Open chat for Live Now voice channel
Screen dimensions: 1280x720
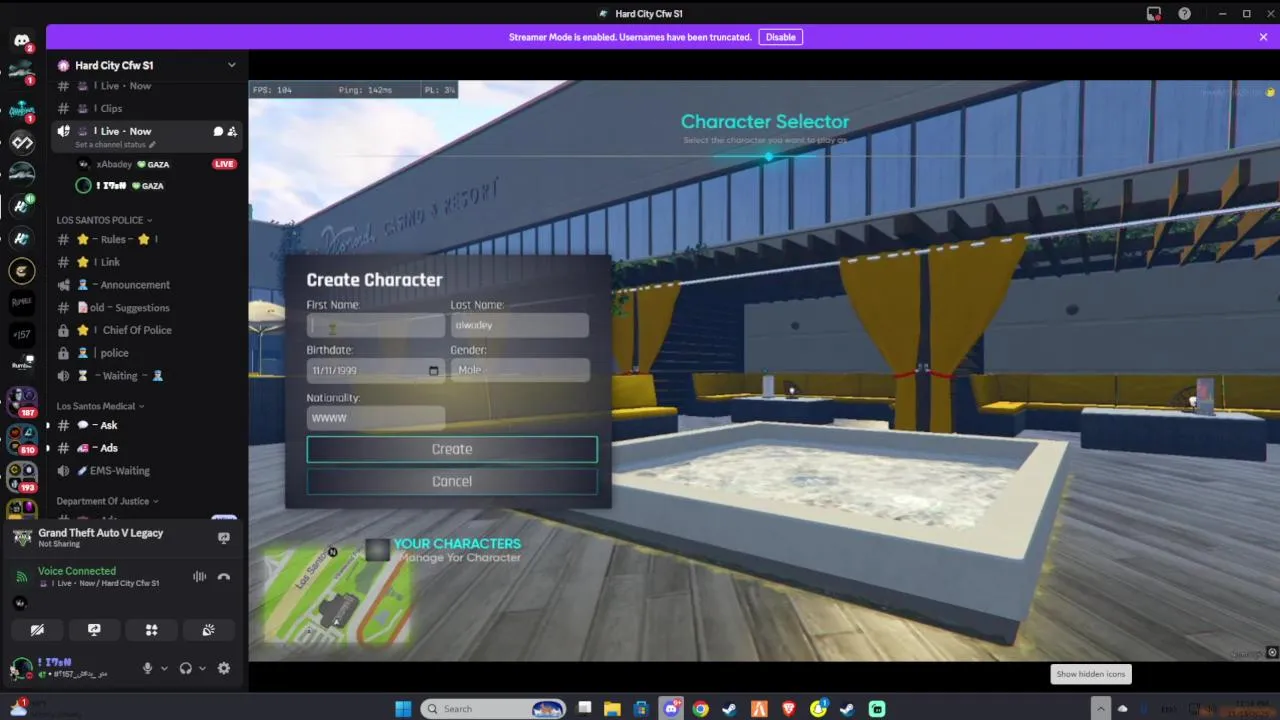coord(218,131)
